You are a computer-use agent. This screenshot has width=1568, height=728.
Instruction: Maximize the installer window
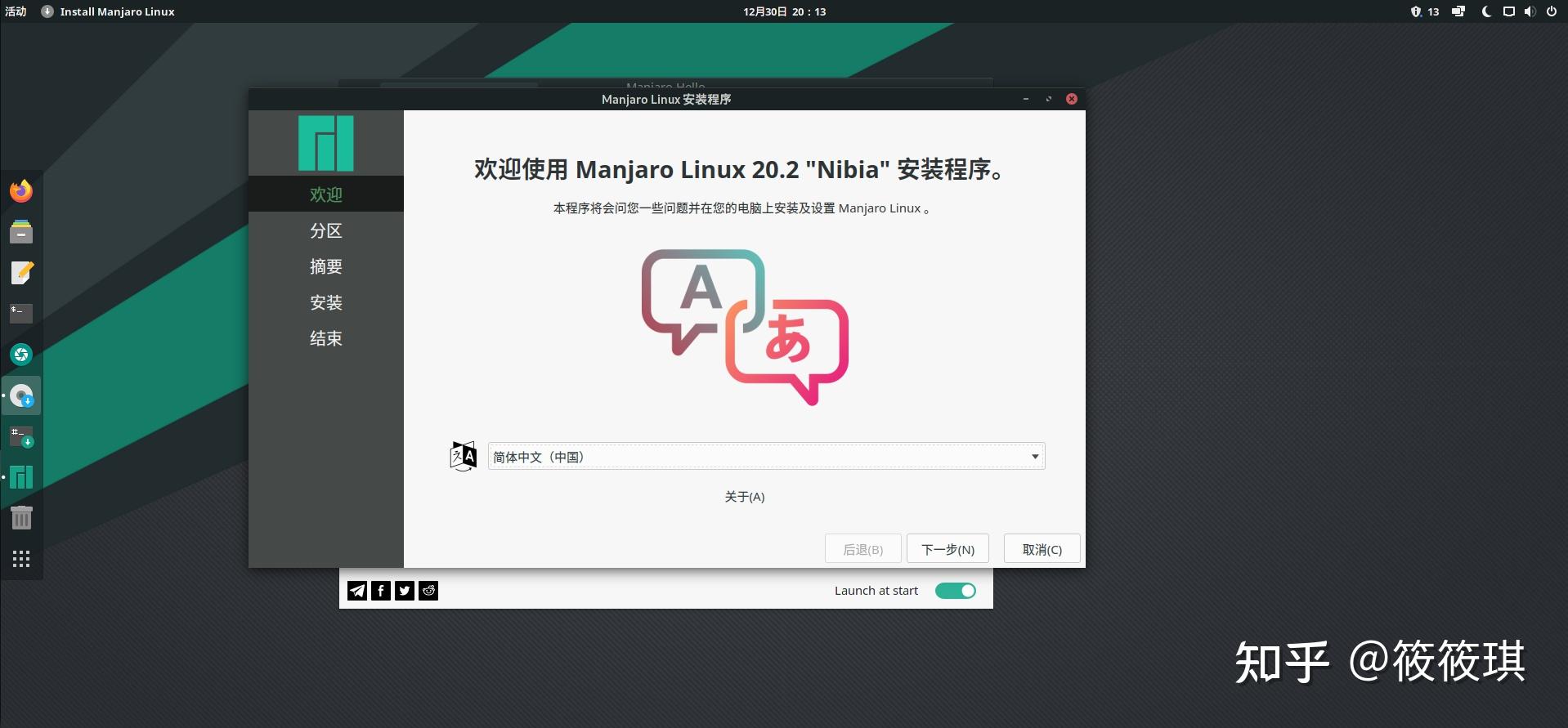pyautogui.click(x=1049, y=99)
